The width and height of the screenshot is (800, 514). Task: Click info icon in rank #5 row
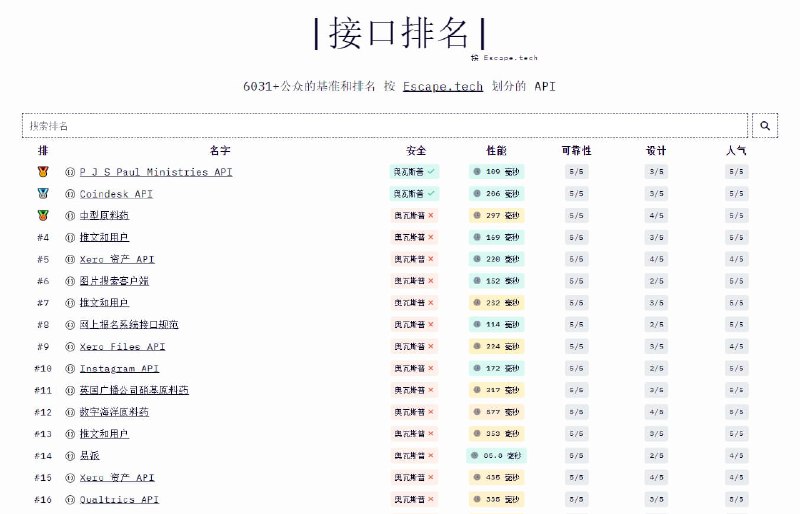coord(70,259)
